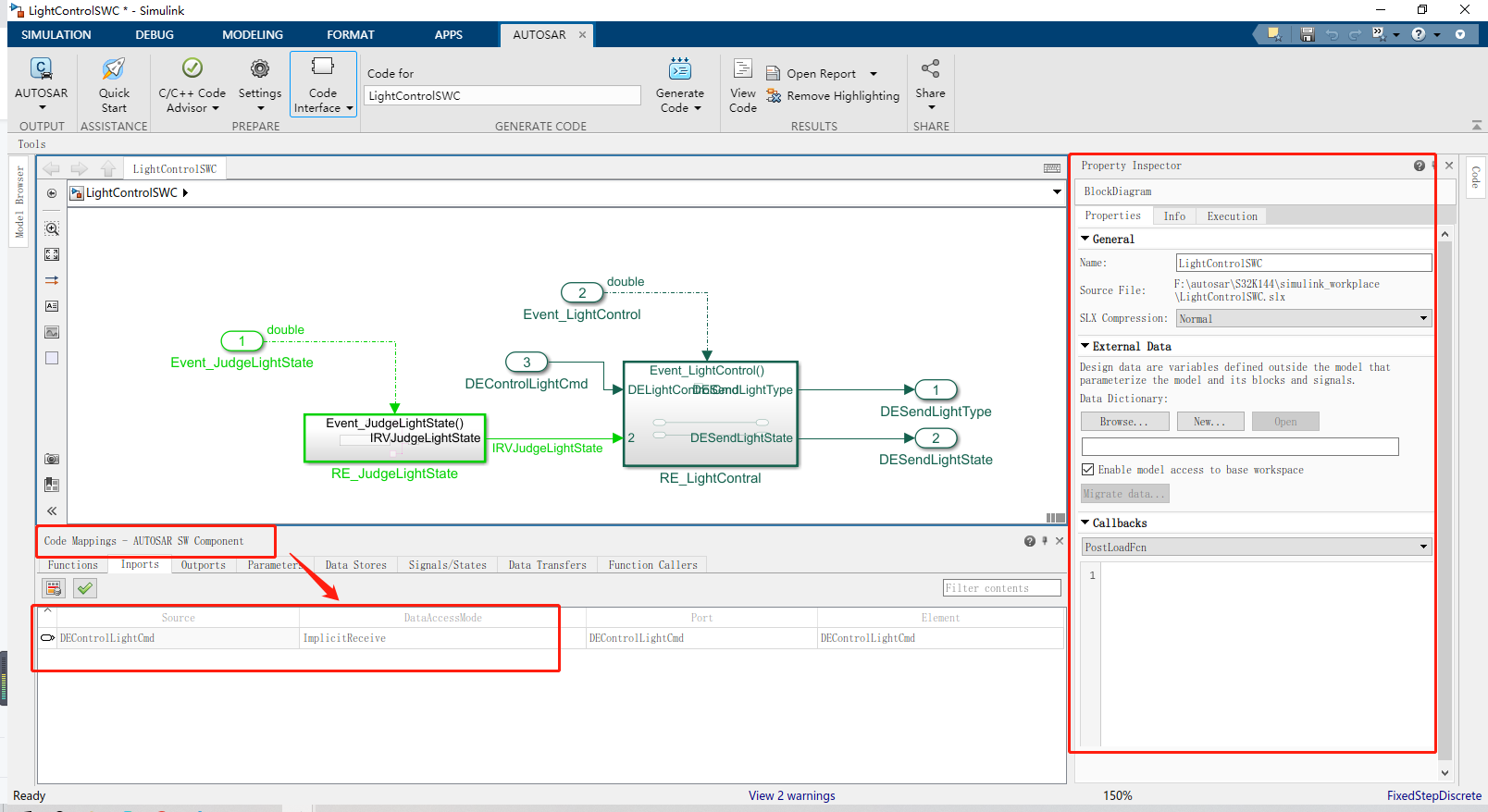Open the Code Interface menu

click(x=323, y=83)
